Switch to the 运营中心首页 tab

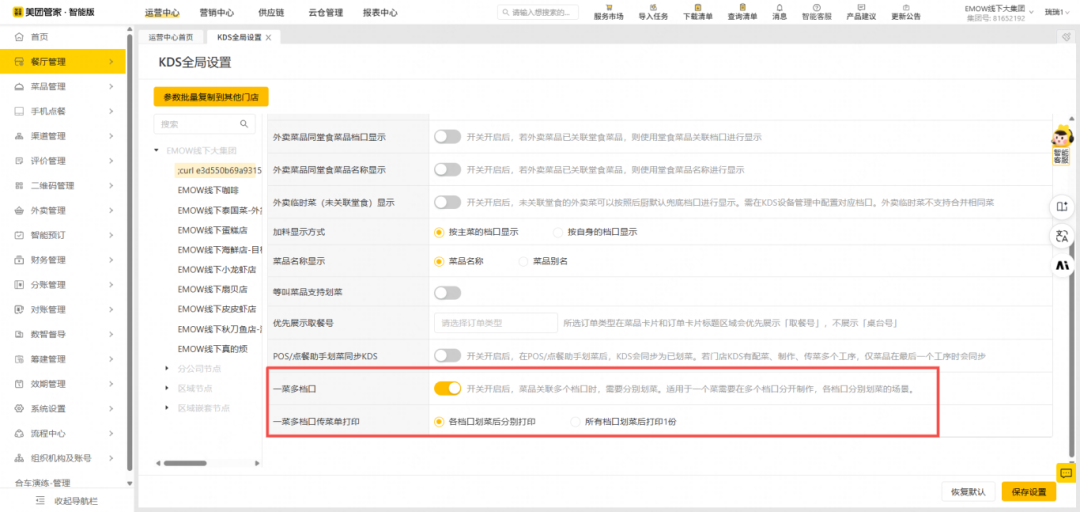click(x=170, y=37)
